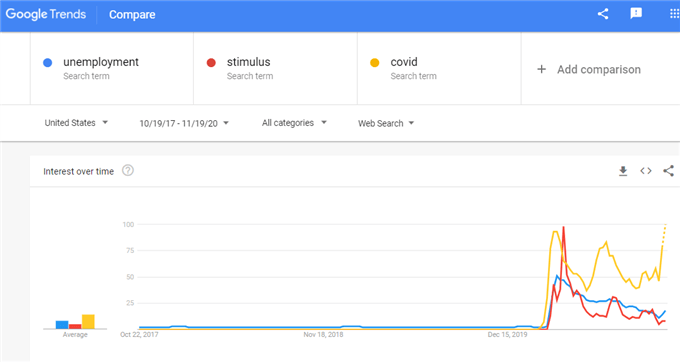
Task: Edit the stimulus search term
Action: 248,62
